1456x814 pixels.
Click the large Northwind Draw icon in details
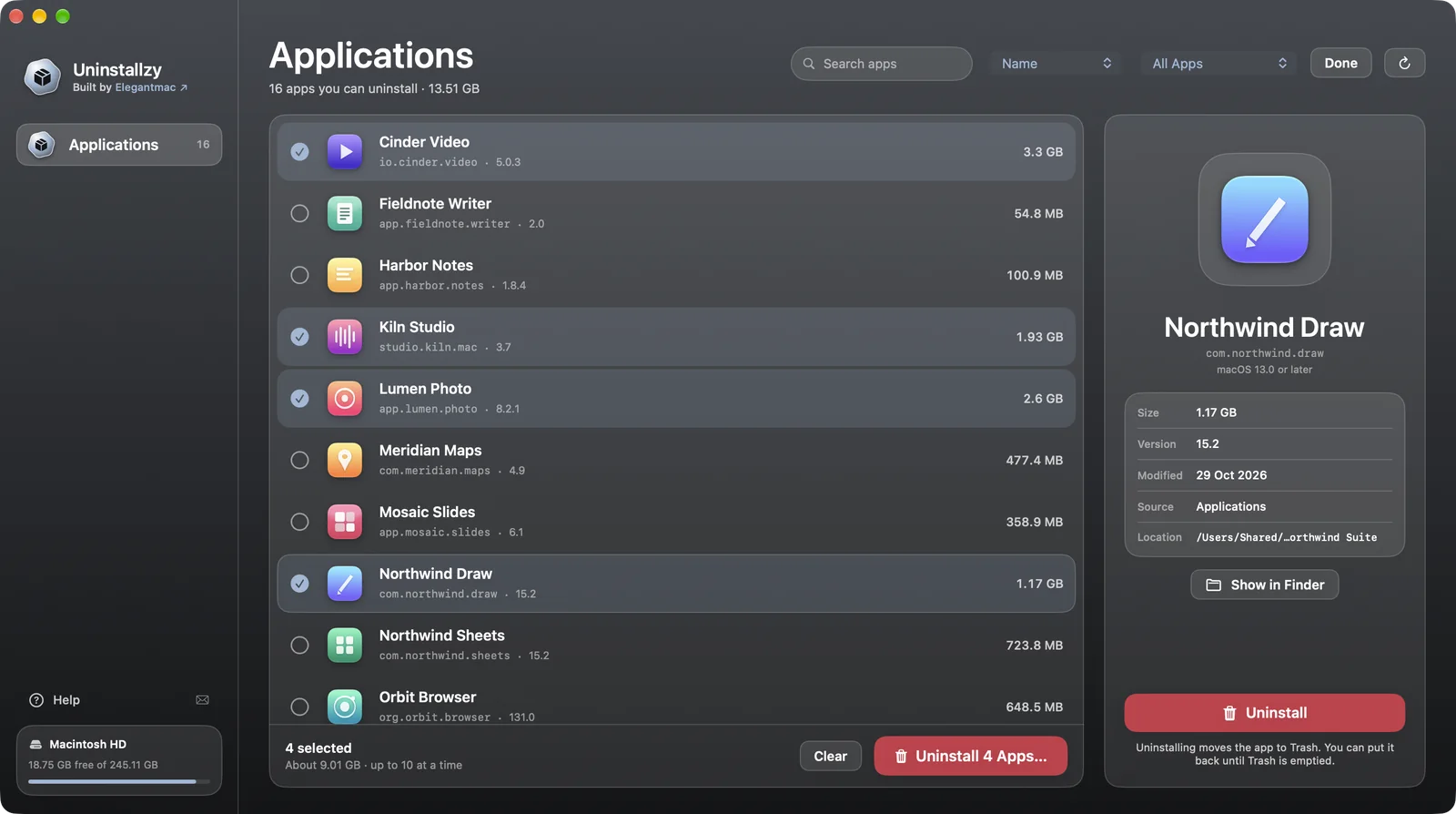1265,219
